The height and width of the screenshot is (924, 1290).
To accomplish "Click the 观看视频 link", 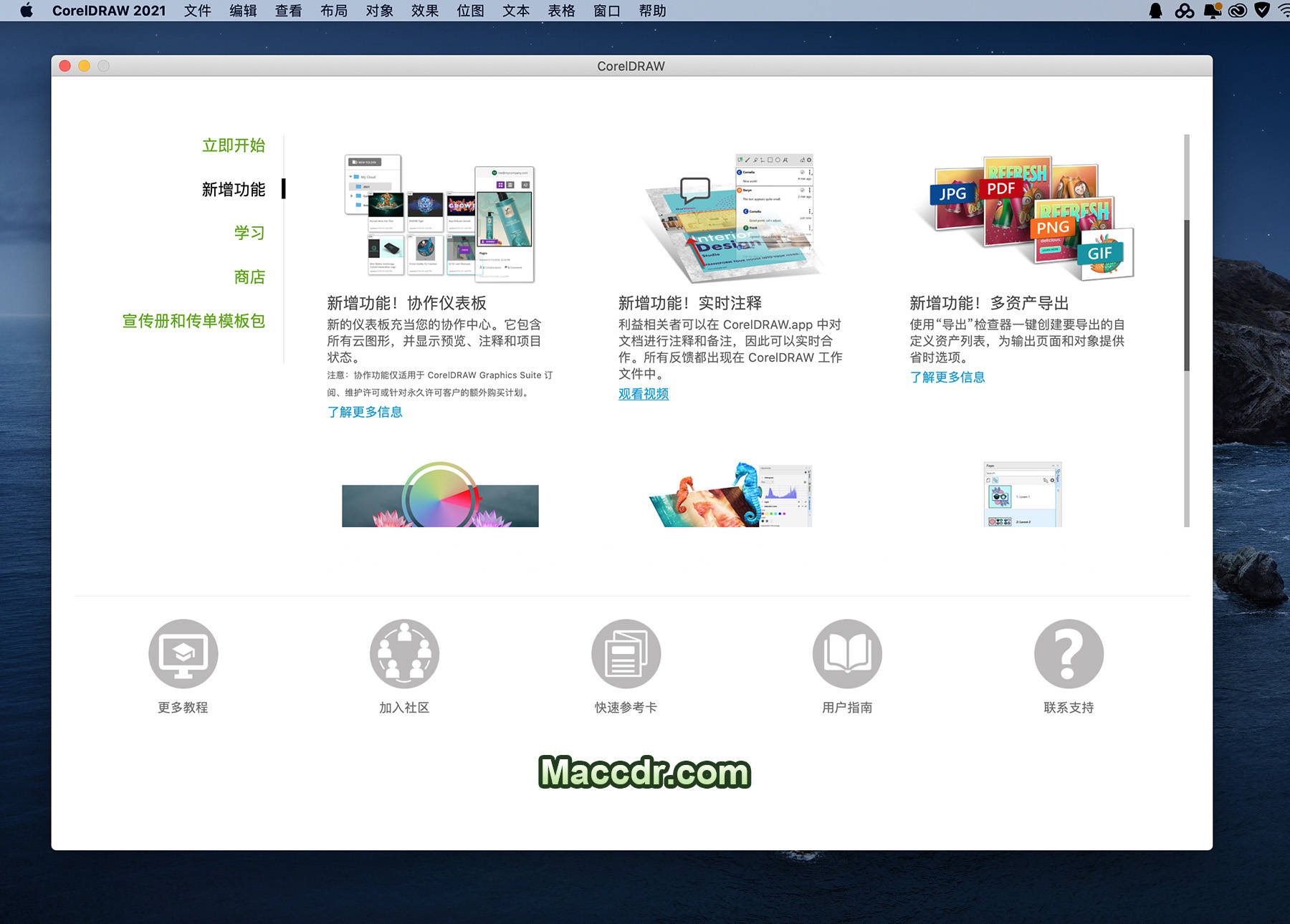I will point(644,394).
